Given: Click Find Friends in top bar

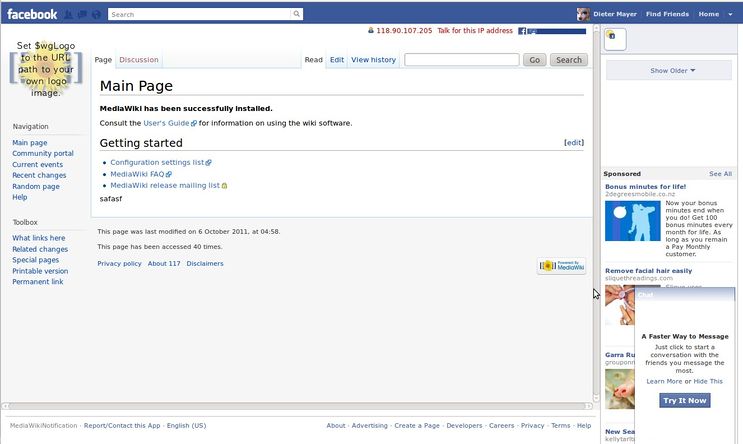Looking at the screenshot, I should click(x=667, y=14).
